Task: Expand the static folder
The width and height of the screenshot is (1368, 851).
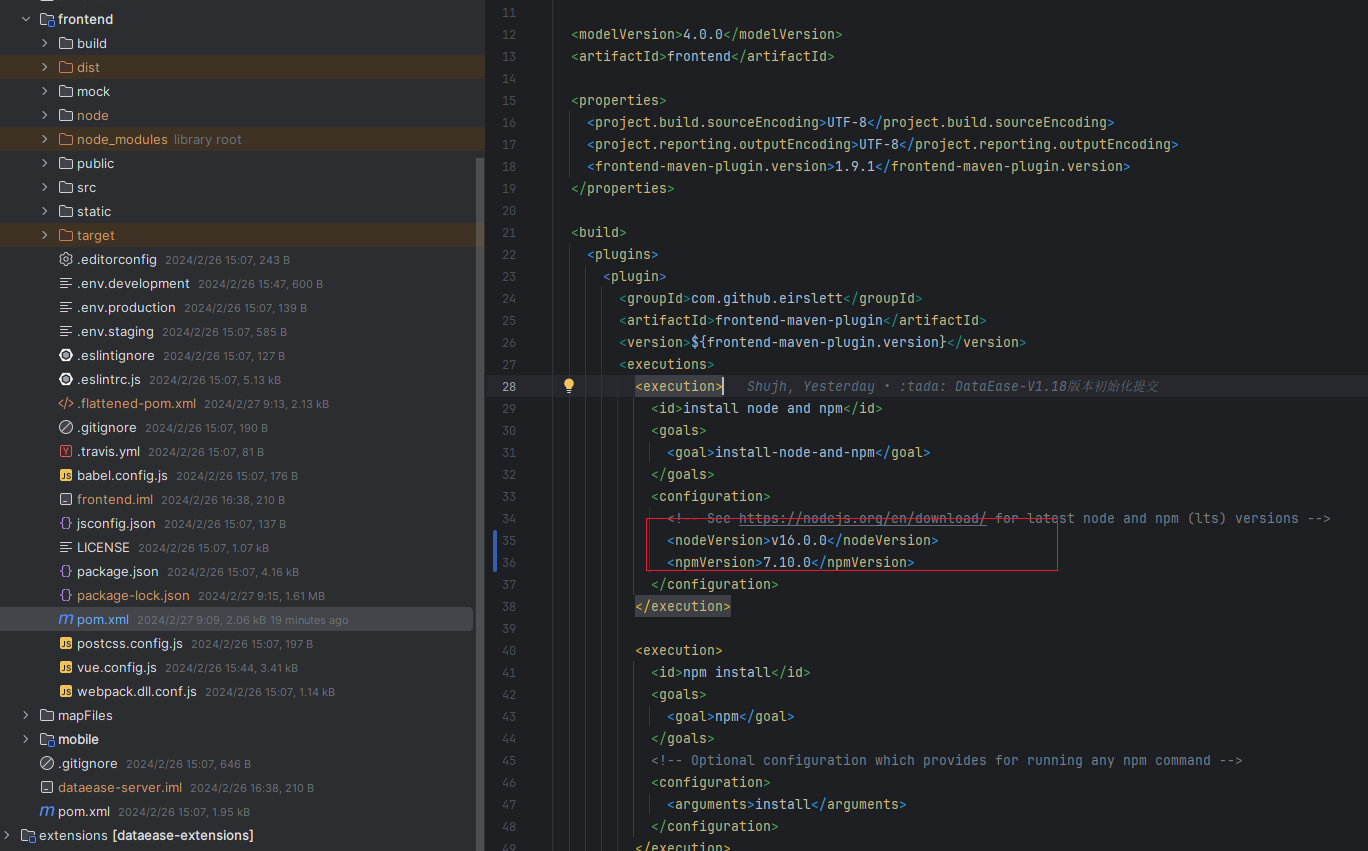Action: point(45,211)
